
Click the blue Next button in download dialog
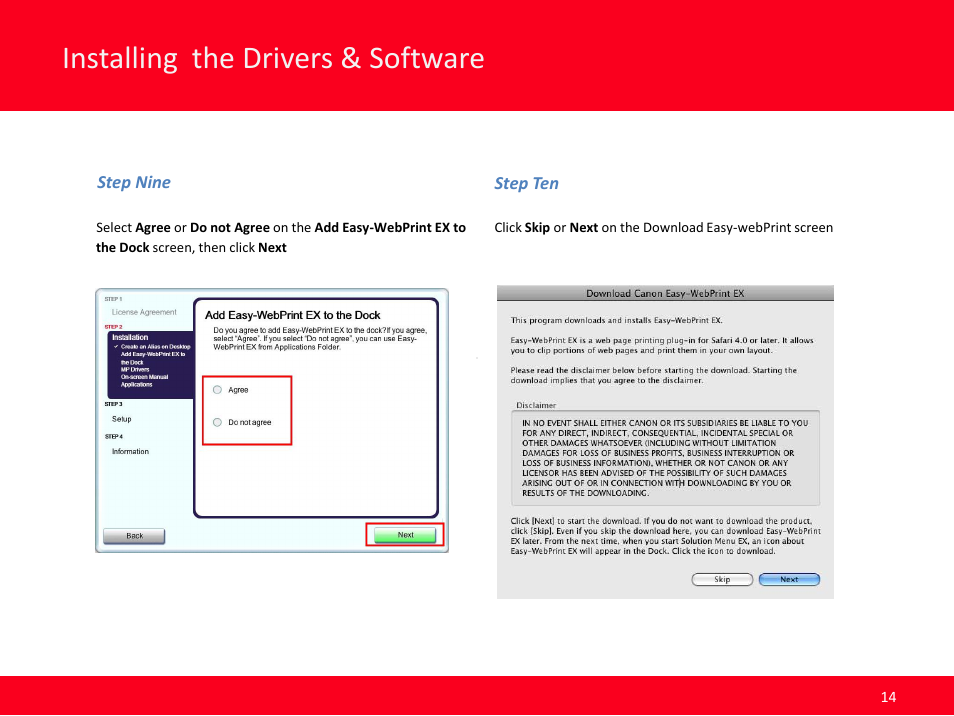click(x=789, y=579)
